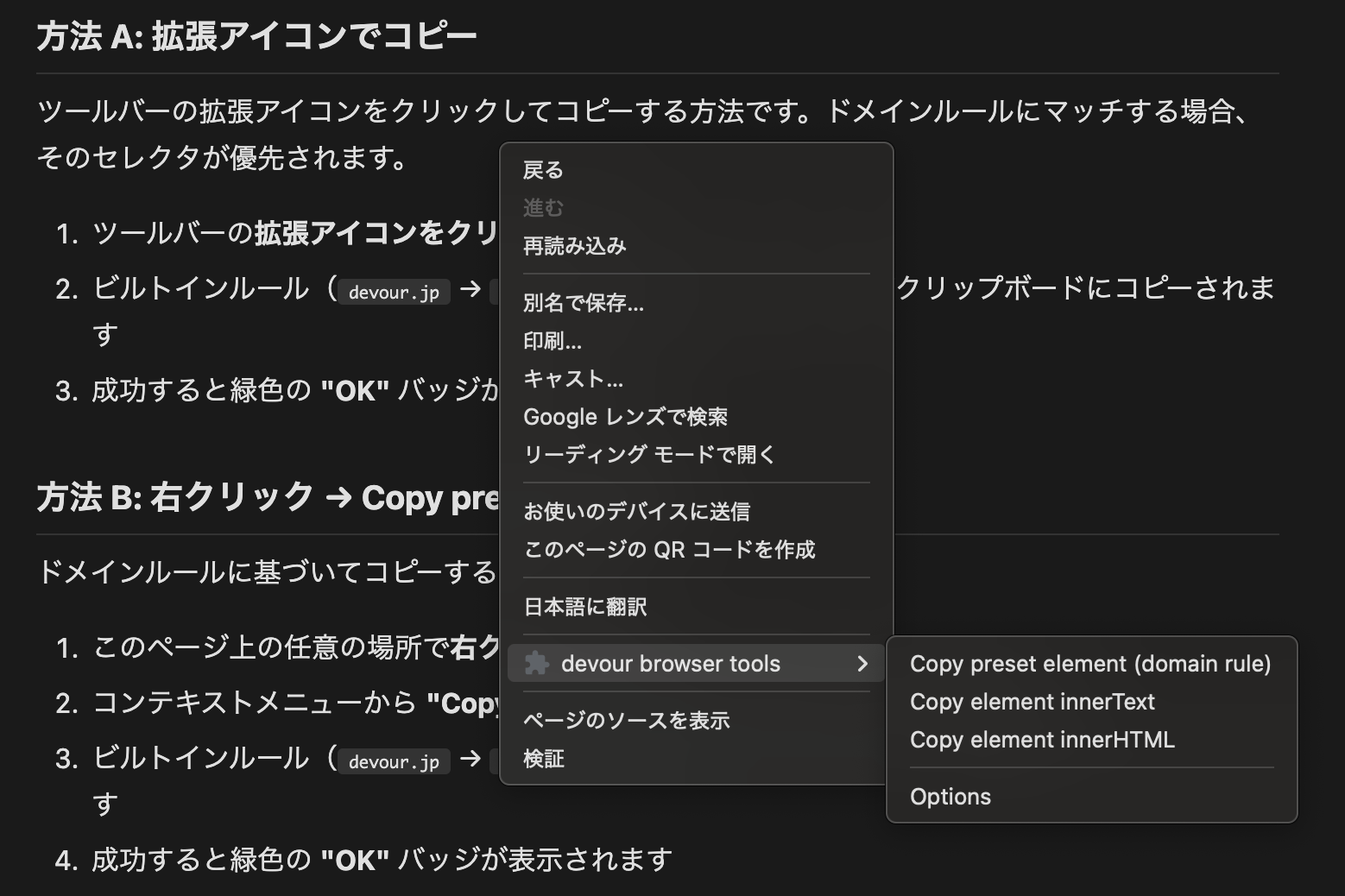The height and width of the screenshot is (896, 1345).
Task: Select お使いのデバイスに送信
Action: pyautogui.click(x=637, y=511)
